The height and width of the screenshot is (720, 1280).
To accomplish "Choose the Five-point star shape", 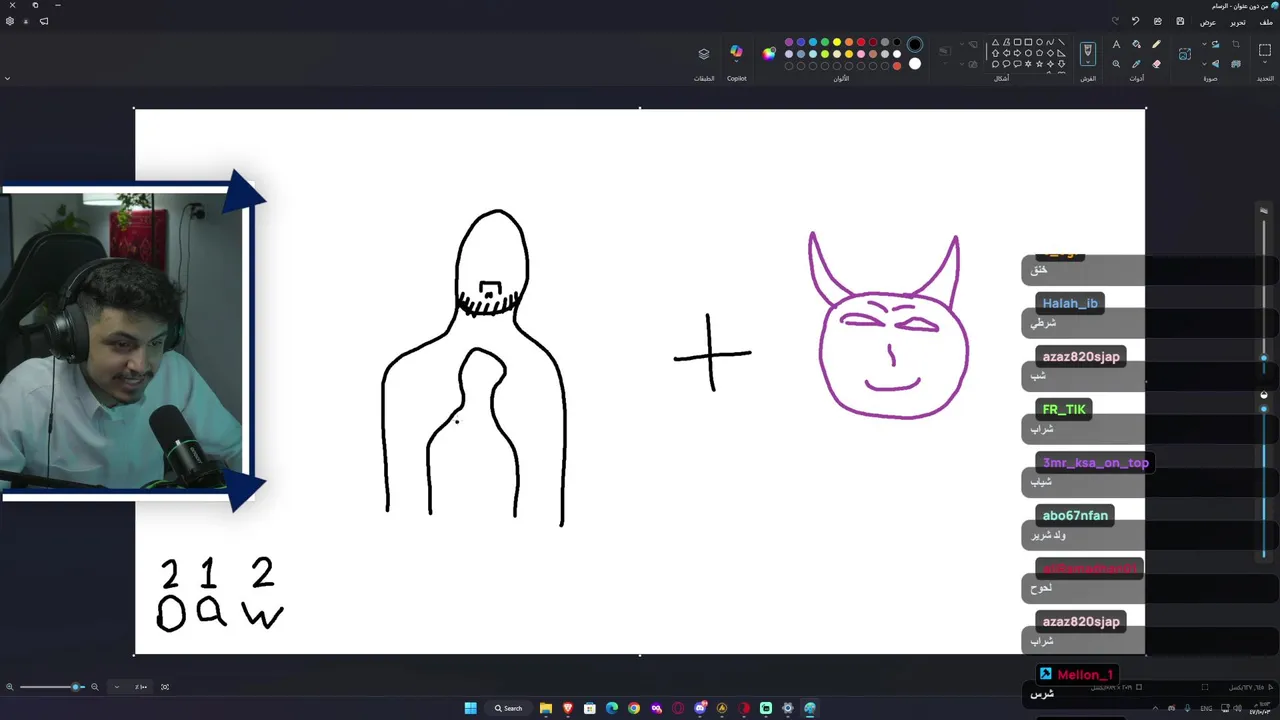I will 1039,64.
